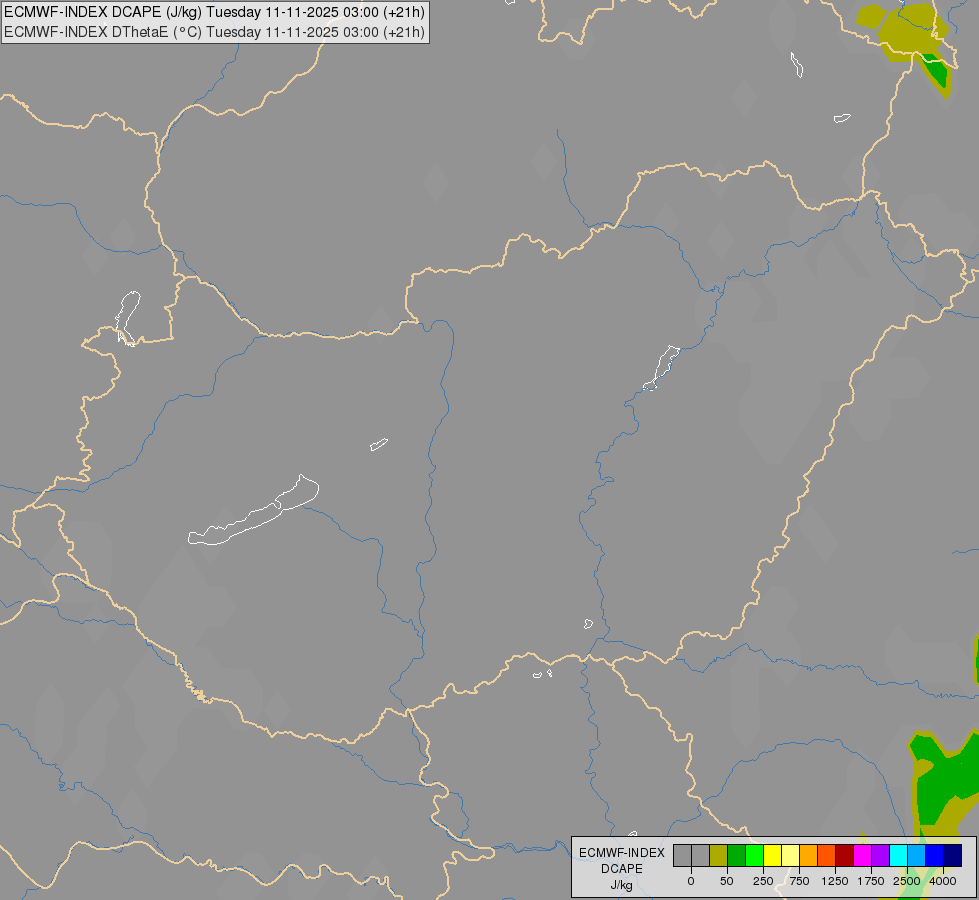Viewport: 979px width, 900px height.
Task: Click the ECMWF-INDEX DCAPE (J/kg) title line
Action: 214,12
